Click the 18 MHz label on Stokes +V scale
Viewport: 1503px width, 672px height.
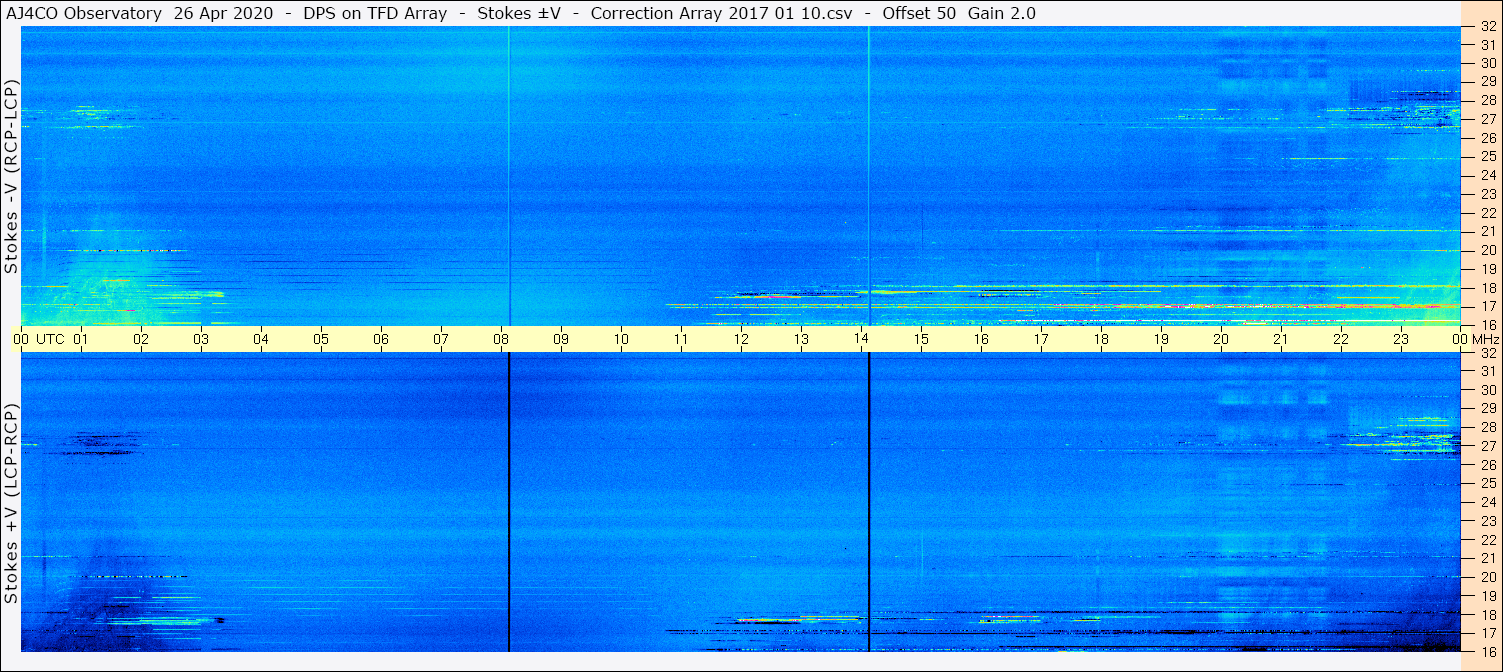coord(1487,615)
